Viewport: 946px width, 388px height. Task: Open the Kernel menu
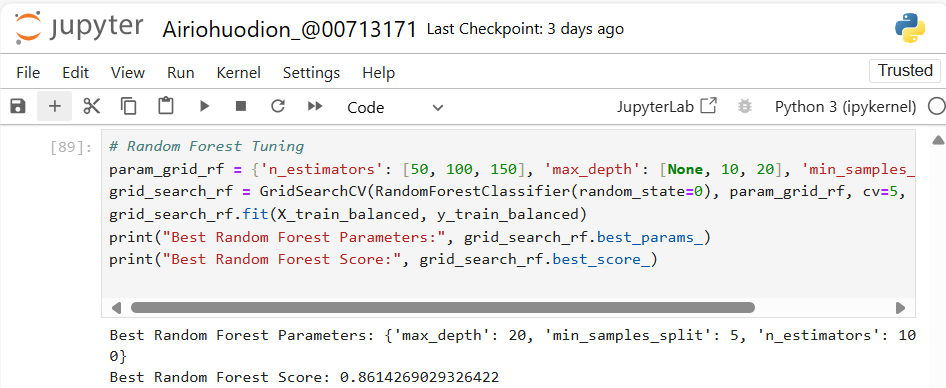click(238, 73)
